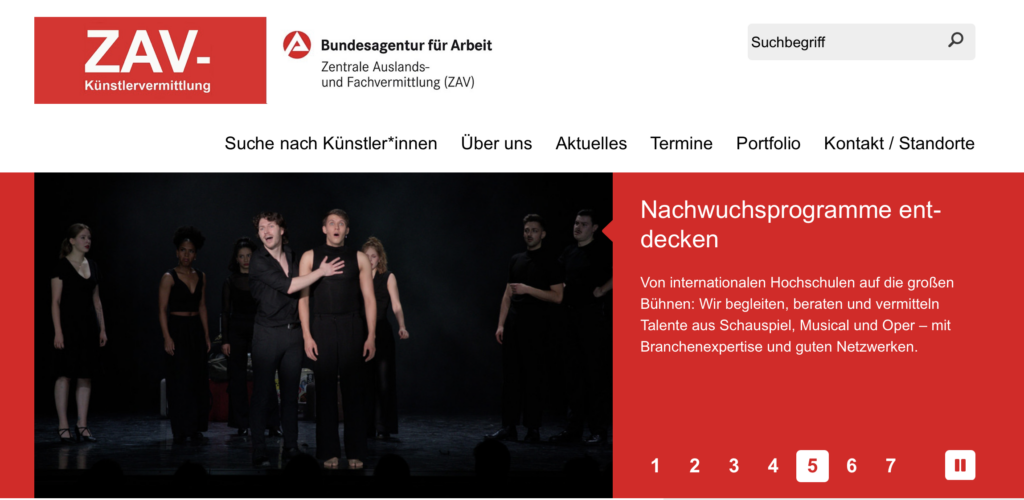1024x500 pixels.
Task: Open the Aktuelles navigation item
Action: click(591, 144)
